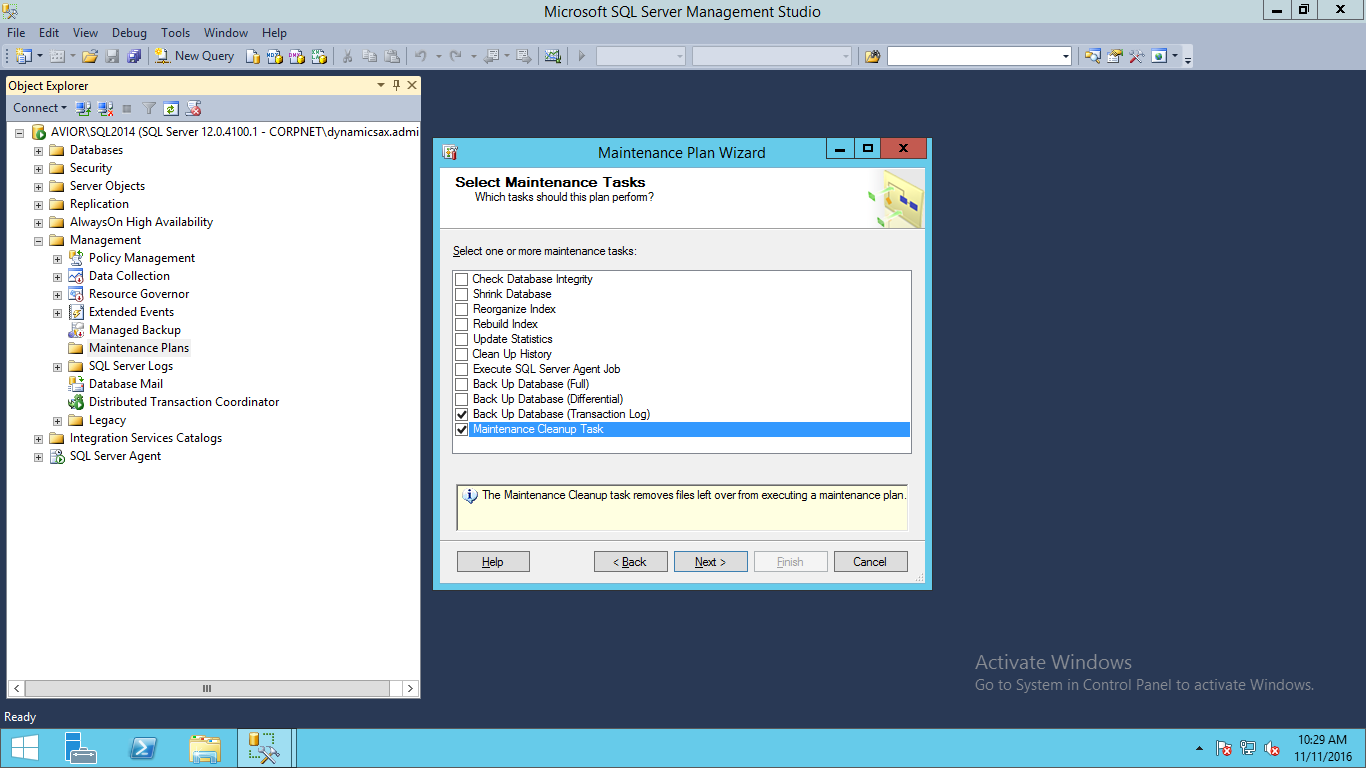The height and width of the screenshot is (768, 1366).
Task: Click the Disconnect icon in Object Explorer
Action: pyautogui.click(x=105, y=108)
